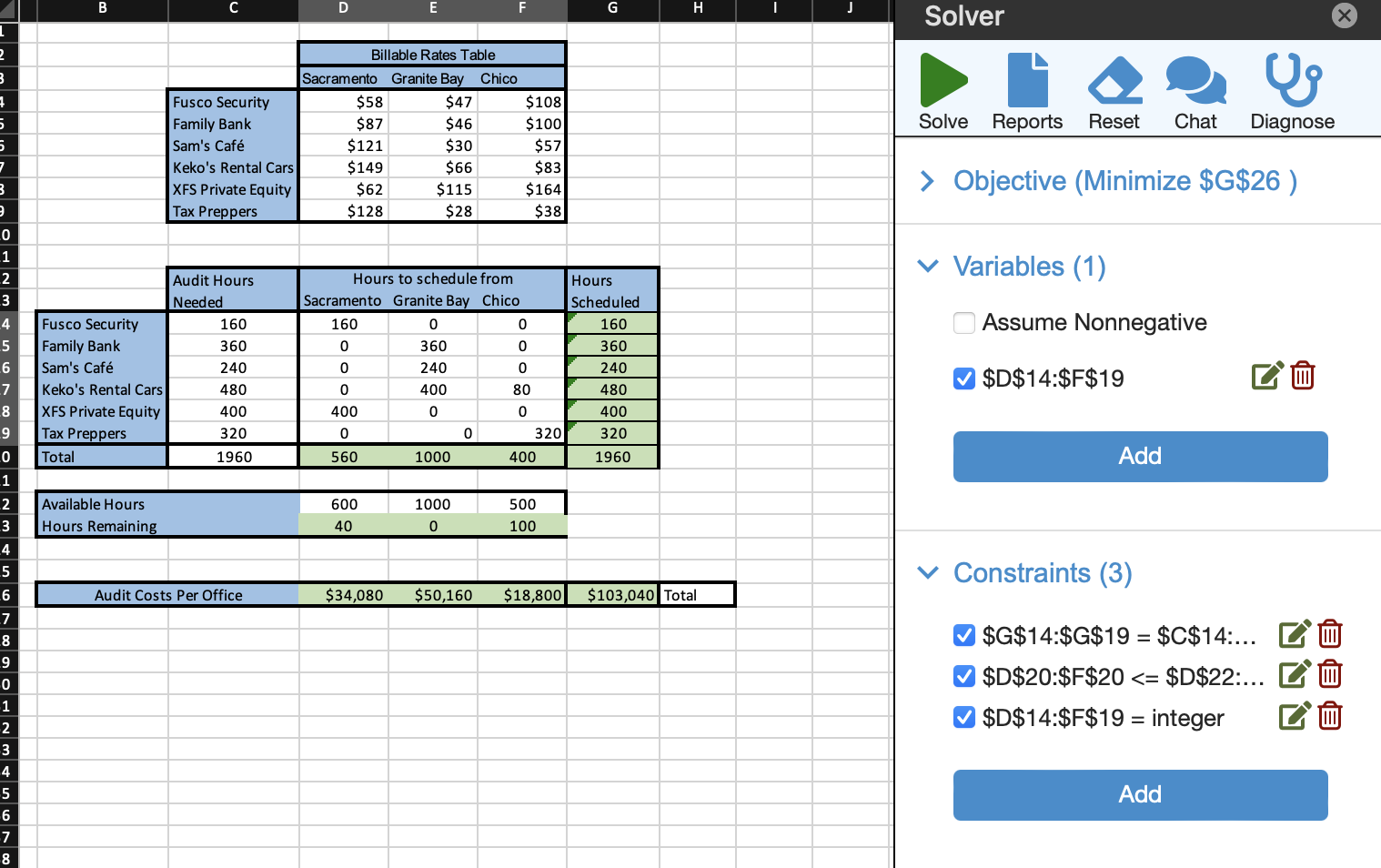Uncheck the $D$14:$F$19 variable checkbox

coord(964,378)
